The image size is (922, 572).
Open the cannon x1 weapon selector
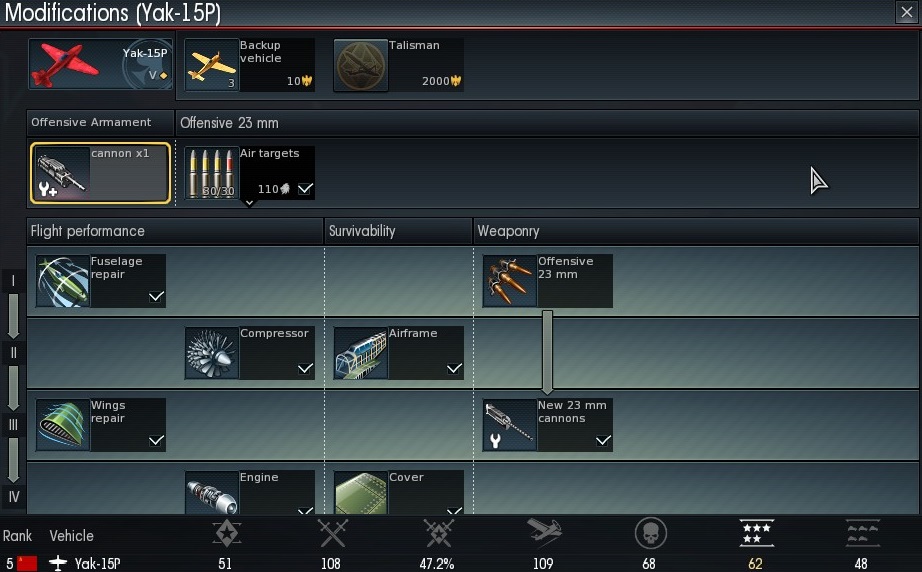[101, 173]
